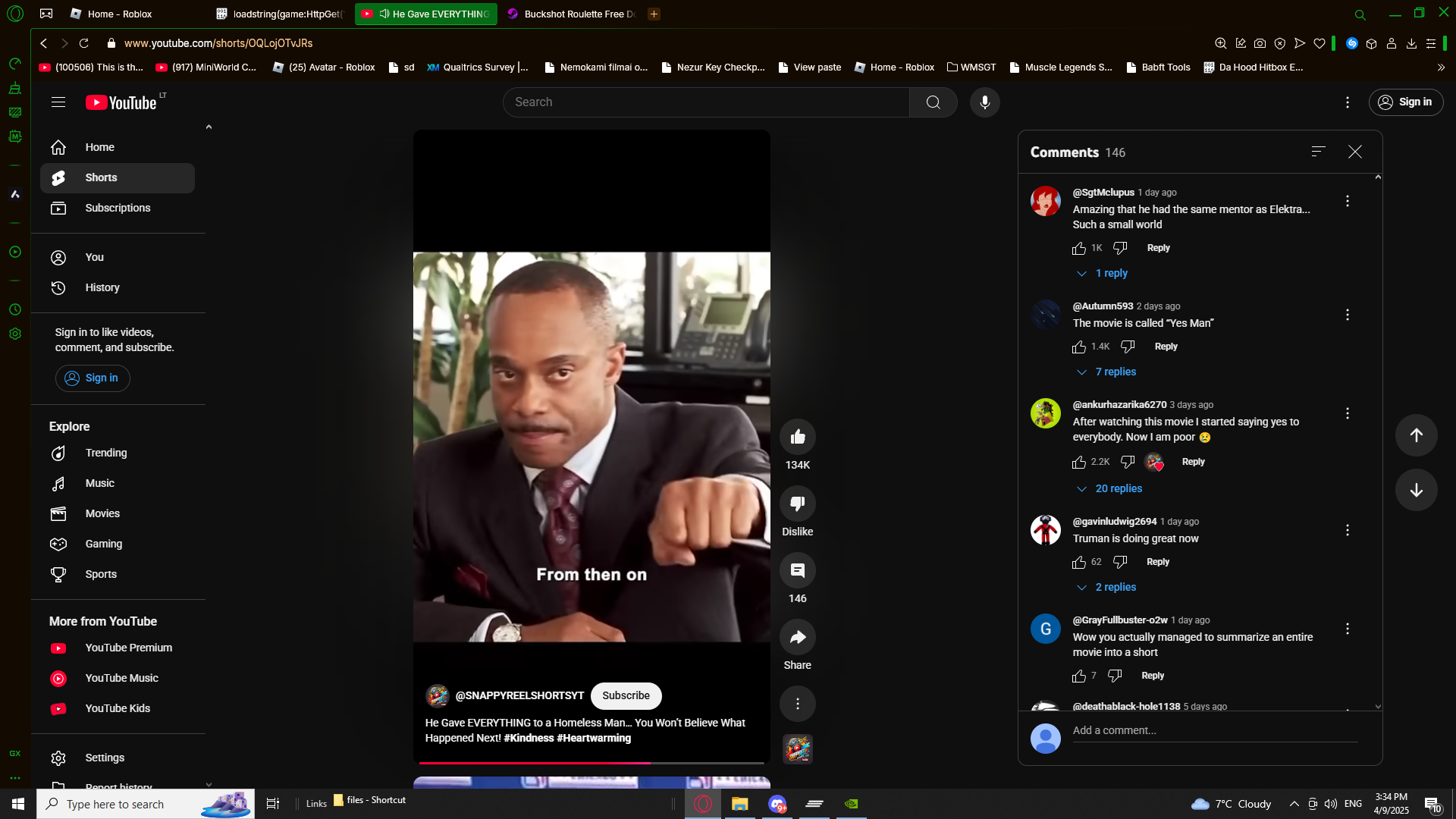The height and width of the screenshot is (819, 1456).
Task: Select Home in the YouTube sidebar
Action: point(118,147)
